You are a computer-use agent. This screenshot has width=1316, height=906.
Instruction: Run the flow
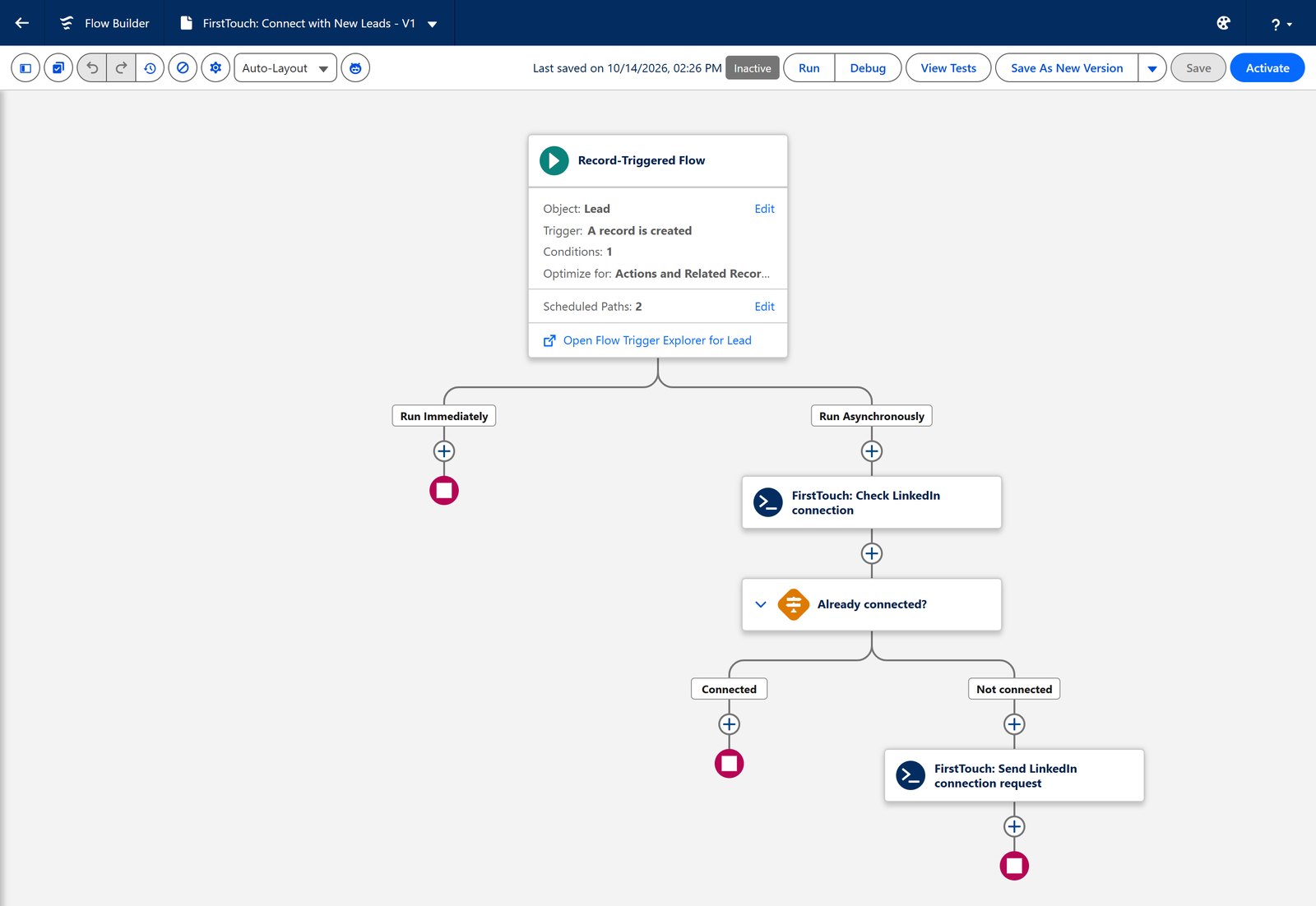coord(809,68)
